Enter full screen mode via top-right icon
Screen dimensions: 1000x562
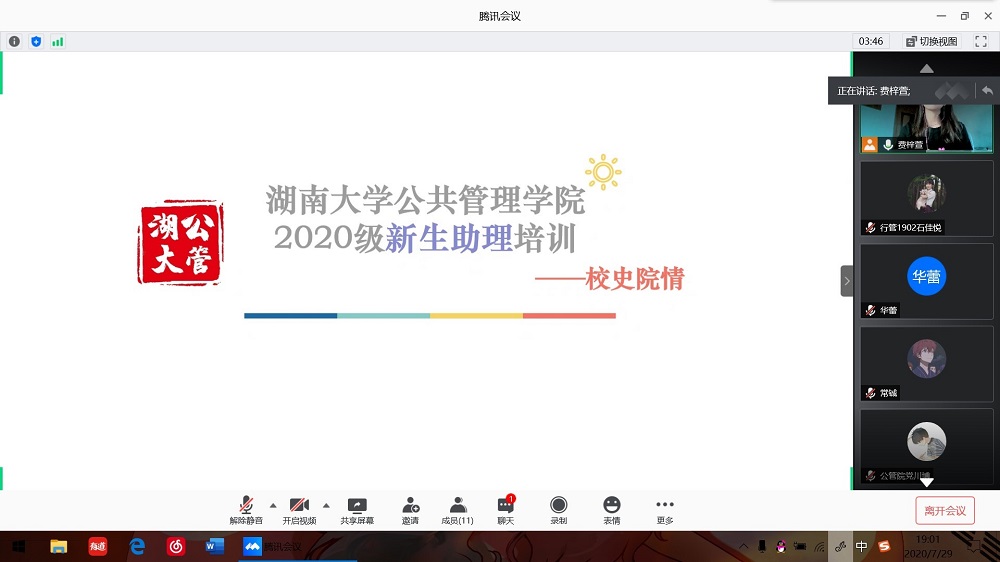tap(981, 41)
